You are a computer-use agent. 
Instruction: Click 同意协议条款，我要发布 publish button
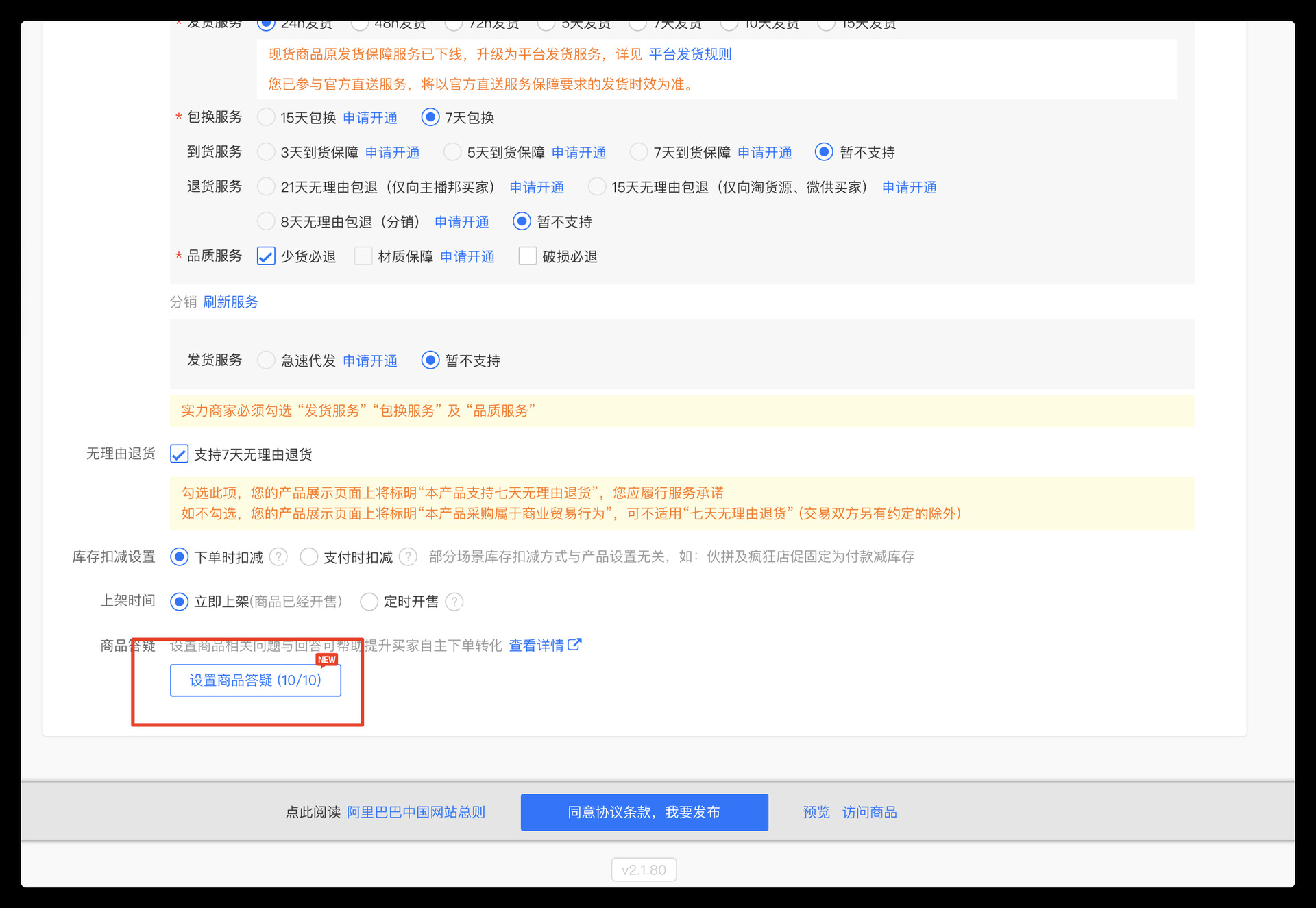point(644,812)
